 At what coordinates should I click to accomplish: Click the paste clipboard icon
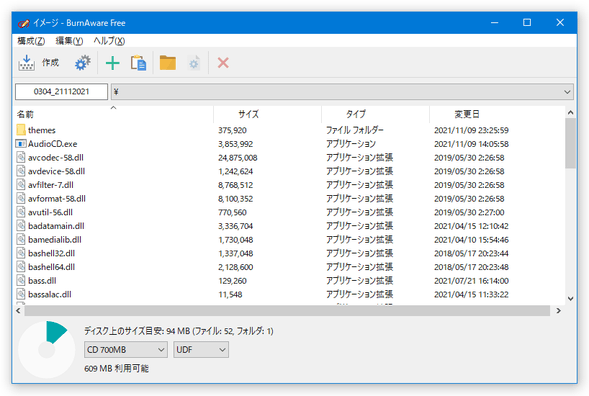coord(139,63)
